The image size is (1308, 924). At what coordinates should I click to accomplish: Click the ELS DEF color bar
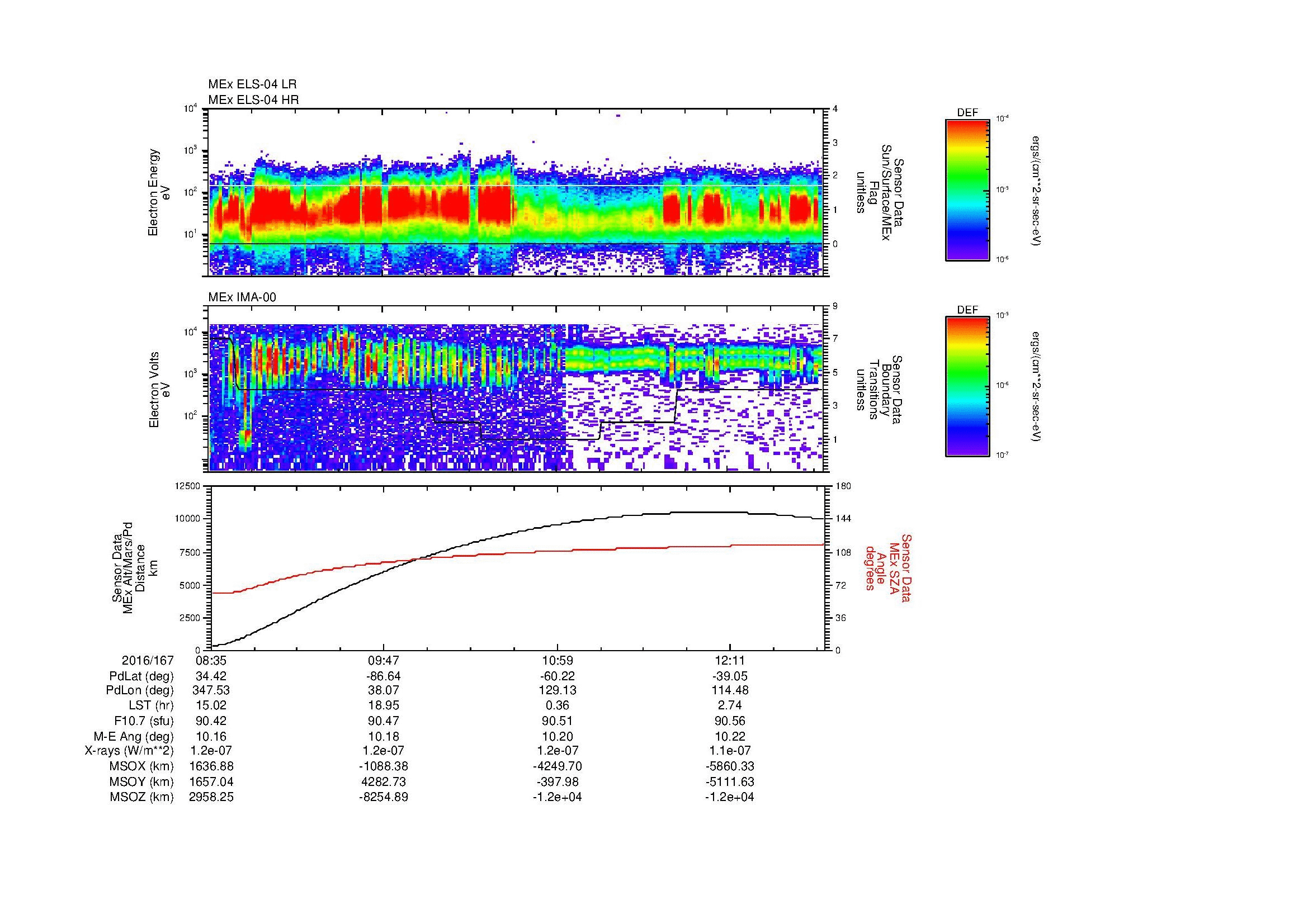pyautogui.click(x=967, y=189)
